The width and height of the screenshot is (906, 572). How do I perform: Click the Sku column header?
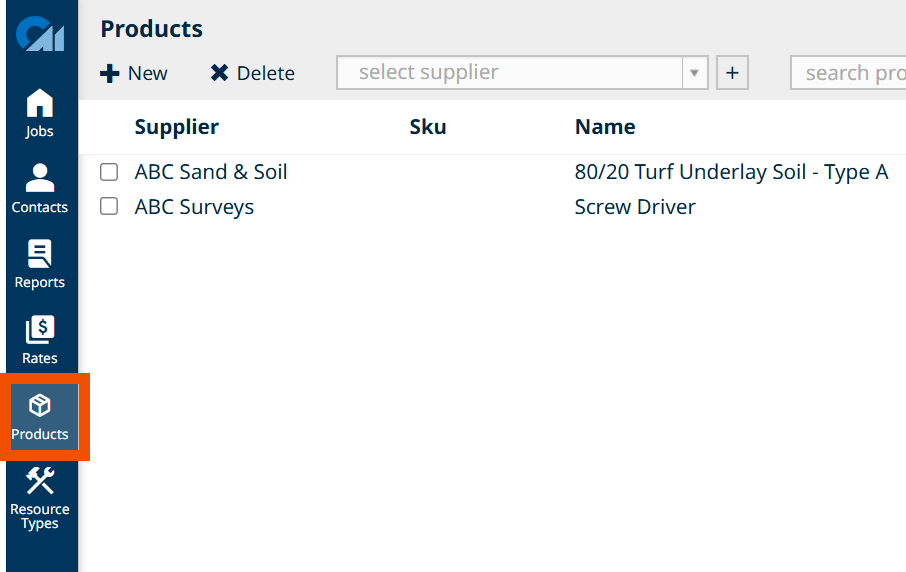click(x=428, y=127)
